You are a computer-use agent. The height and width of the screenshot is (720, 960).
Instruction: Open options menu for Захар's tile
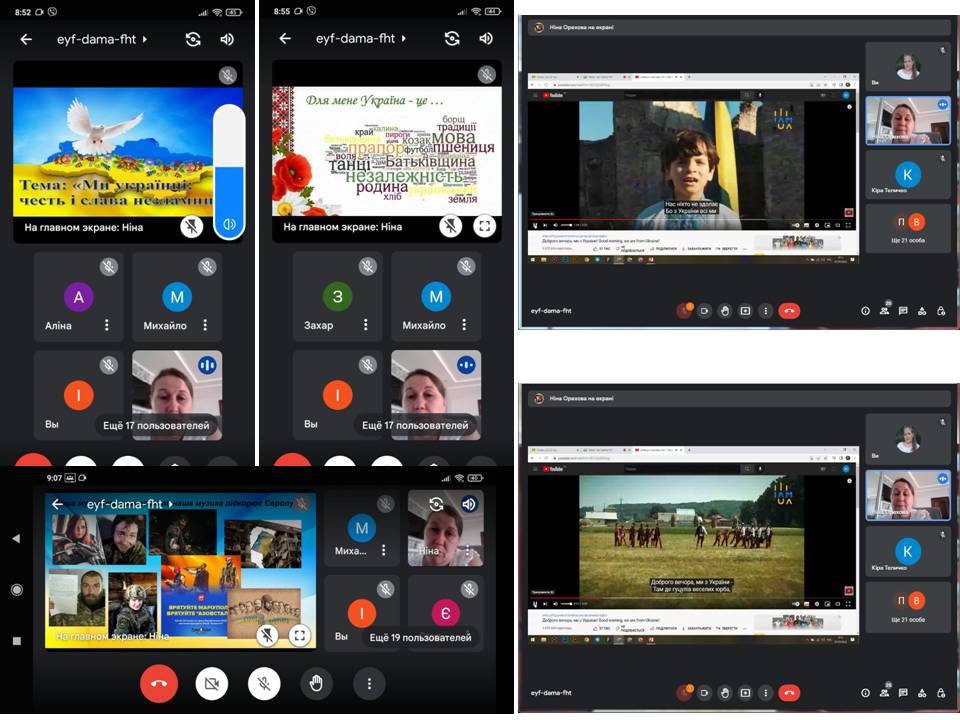coord(366,324)
